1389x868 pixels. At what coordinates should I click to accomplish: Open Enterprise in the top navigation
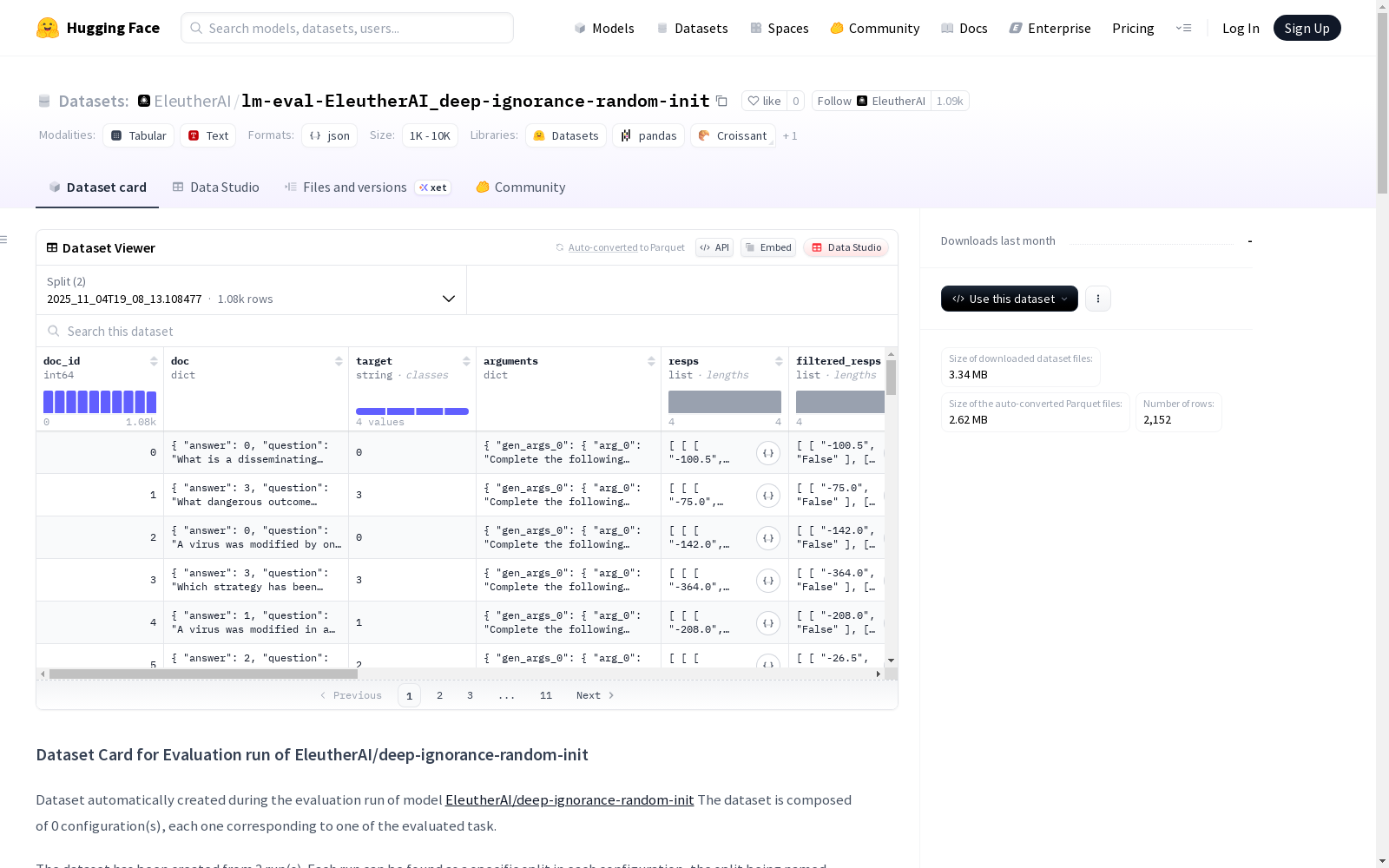pyautogui.click(x=1050, y=28)
